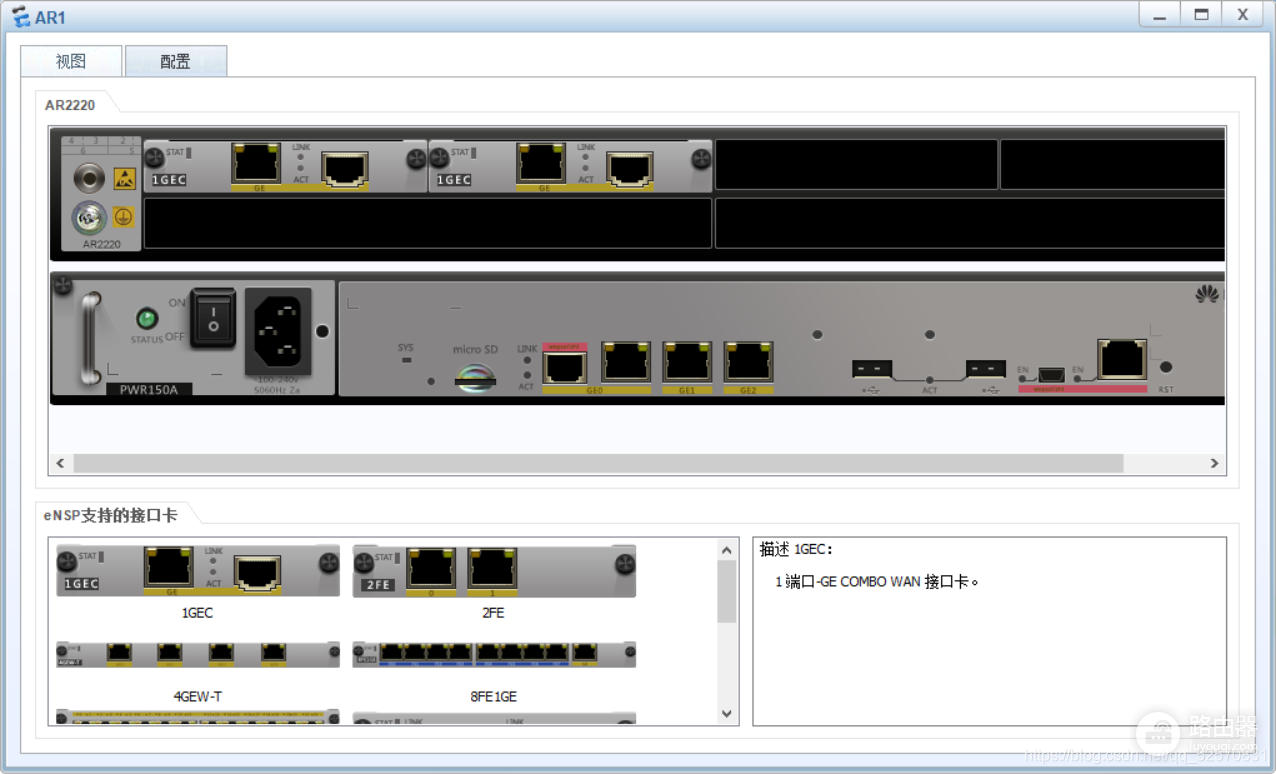Click the RJ45 console port near RST

pos(1122,360)
